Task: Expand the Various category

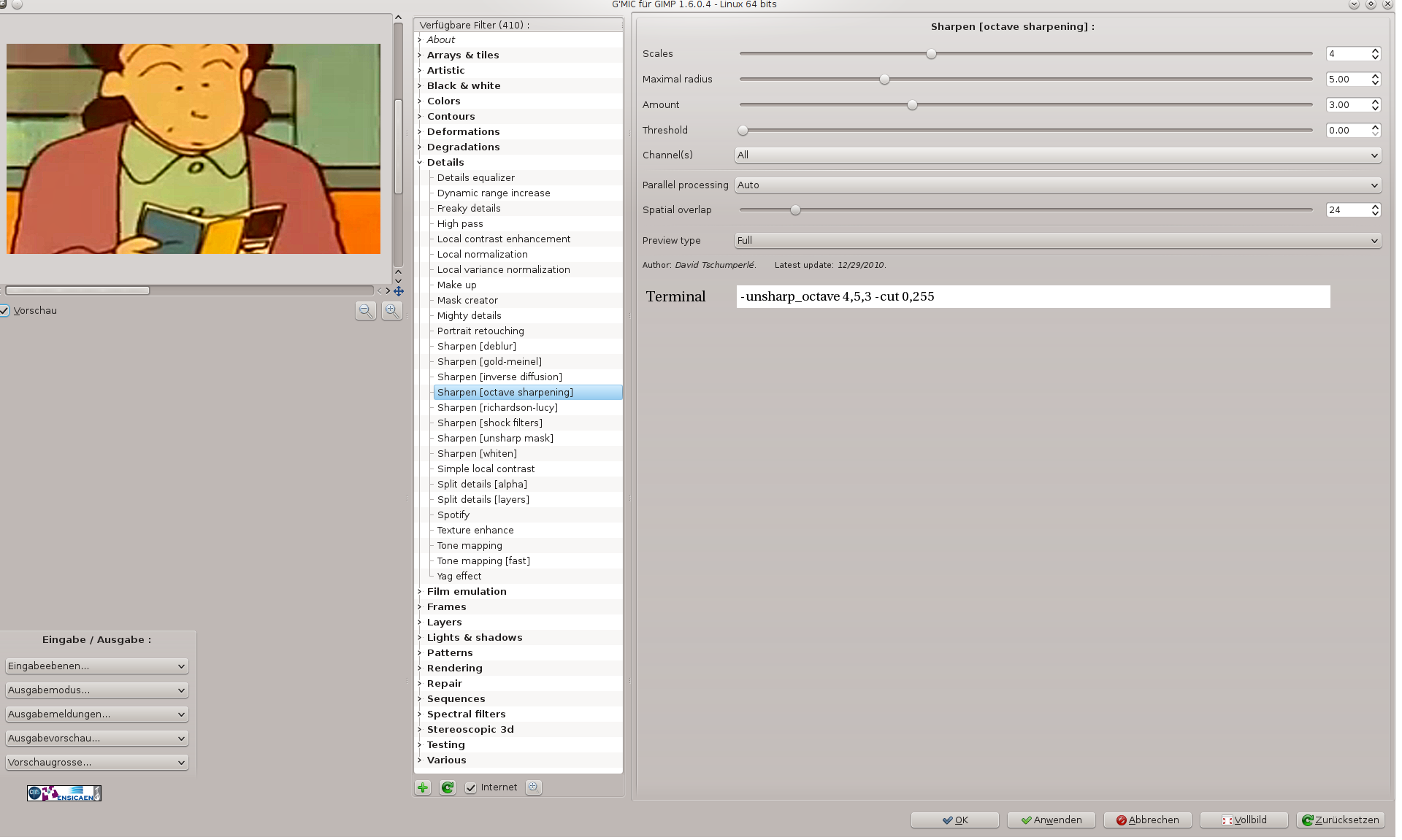Action: point(420,760)
